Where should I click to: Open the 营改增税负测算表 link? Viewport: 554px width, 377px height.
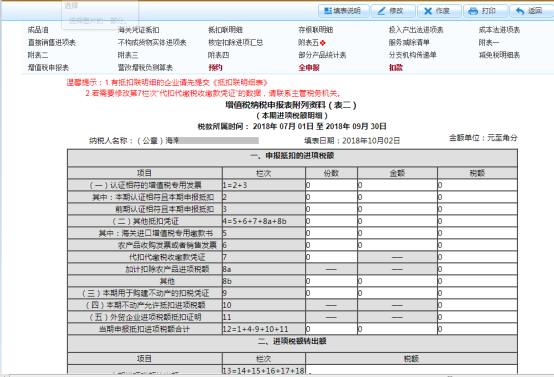tap(145, 67)
